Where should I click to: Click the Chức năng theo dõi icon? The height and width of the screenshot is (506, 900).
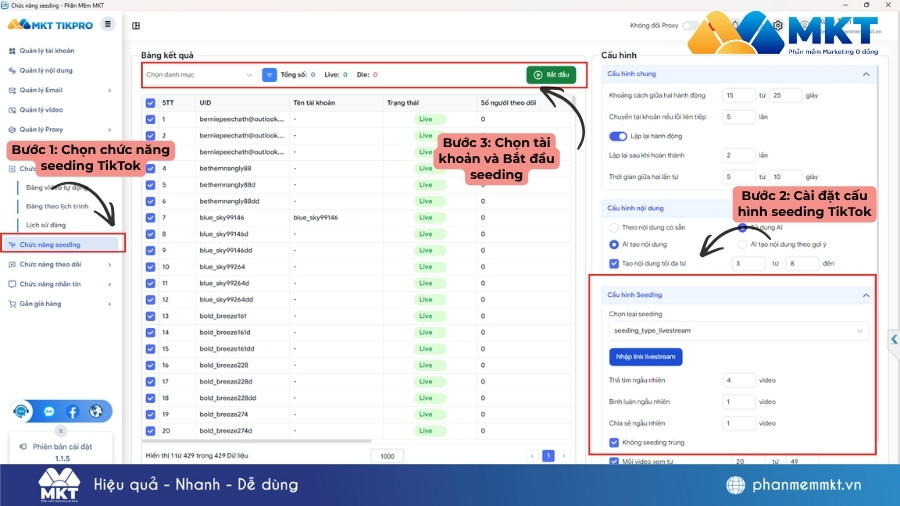(x=12, y=264)
